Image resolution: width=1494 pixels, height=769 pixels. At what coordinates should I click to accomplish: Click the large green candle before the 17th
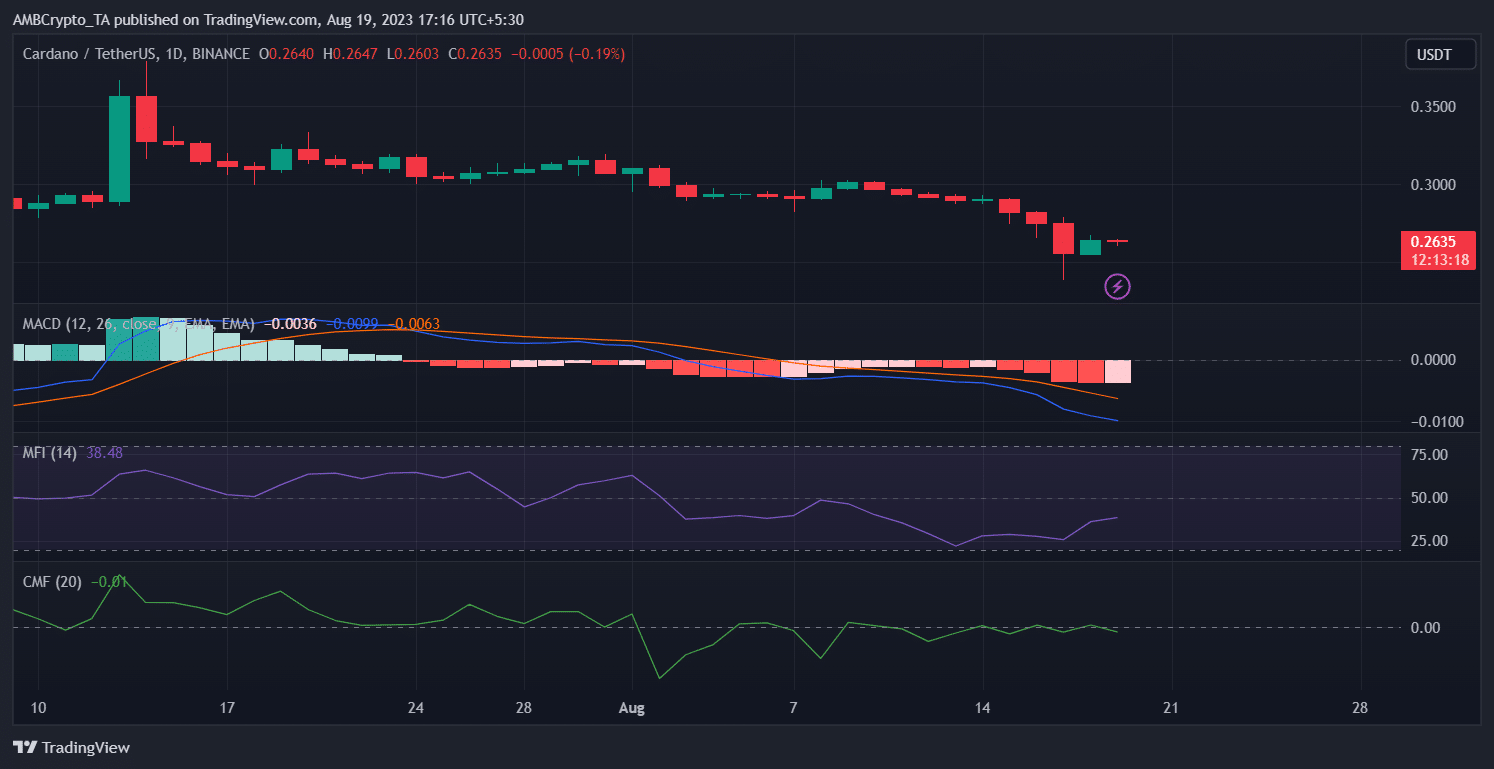pyautogui.click(x=120, y=149)
